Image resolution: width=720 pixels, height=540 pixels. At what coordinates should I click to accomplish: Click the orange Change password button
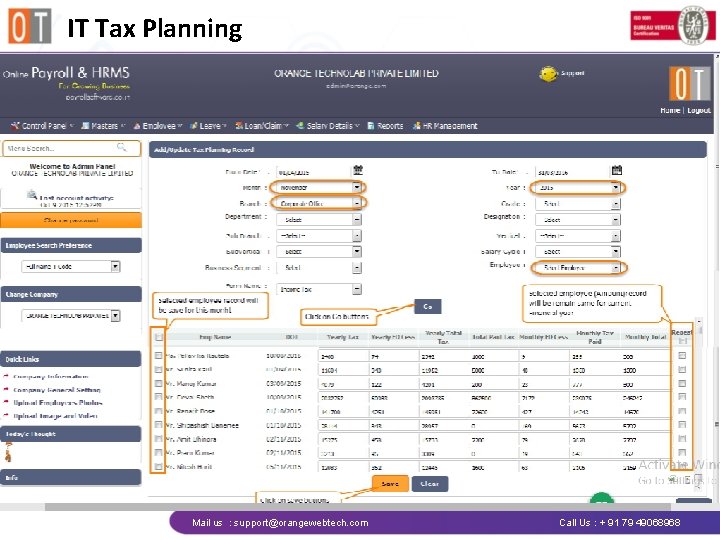(x=71, y=220)
